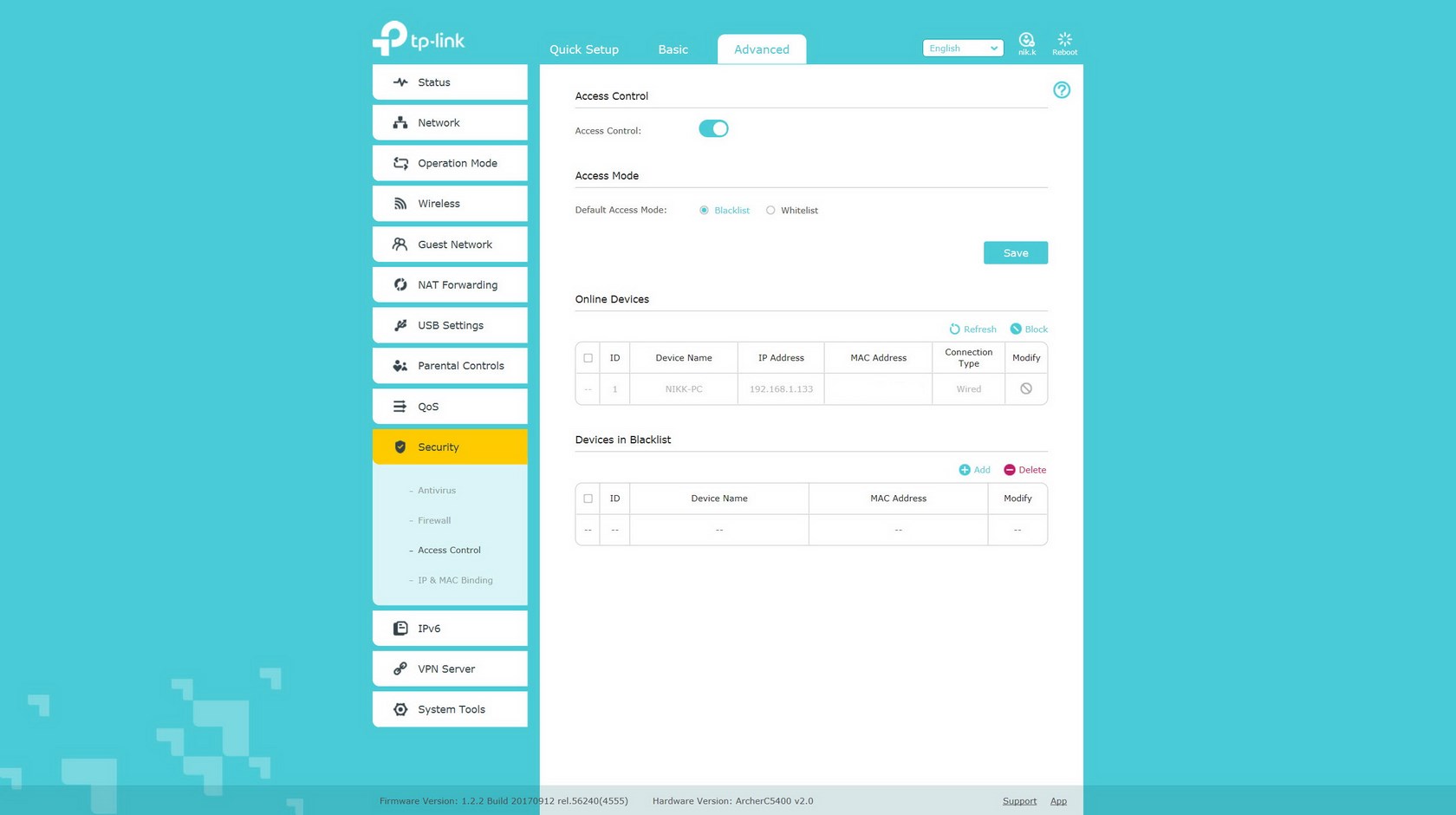
Task: Click the MAC Address header in Online Devices
Action: pos(878,358)
